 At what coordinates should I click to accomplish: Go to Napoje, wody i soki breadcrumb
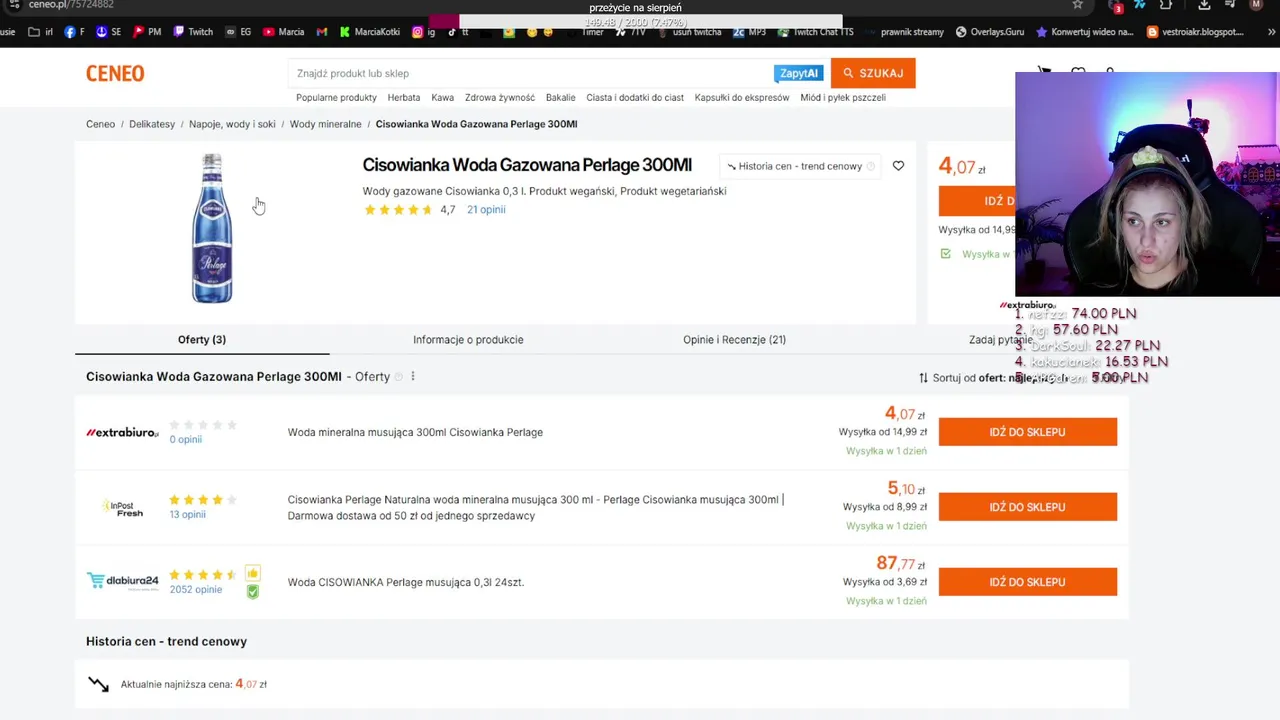(x=232, y=124)
